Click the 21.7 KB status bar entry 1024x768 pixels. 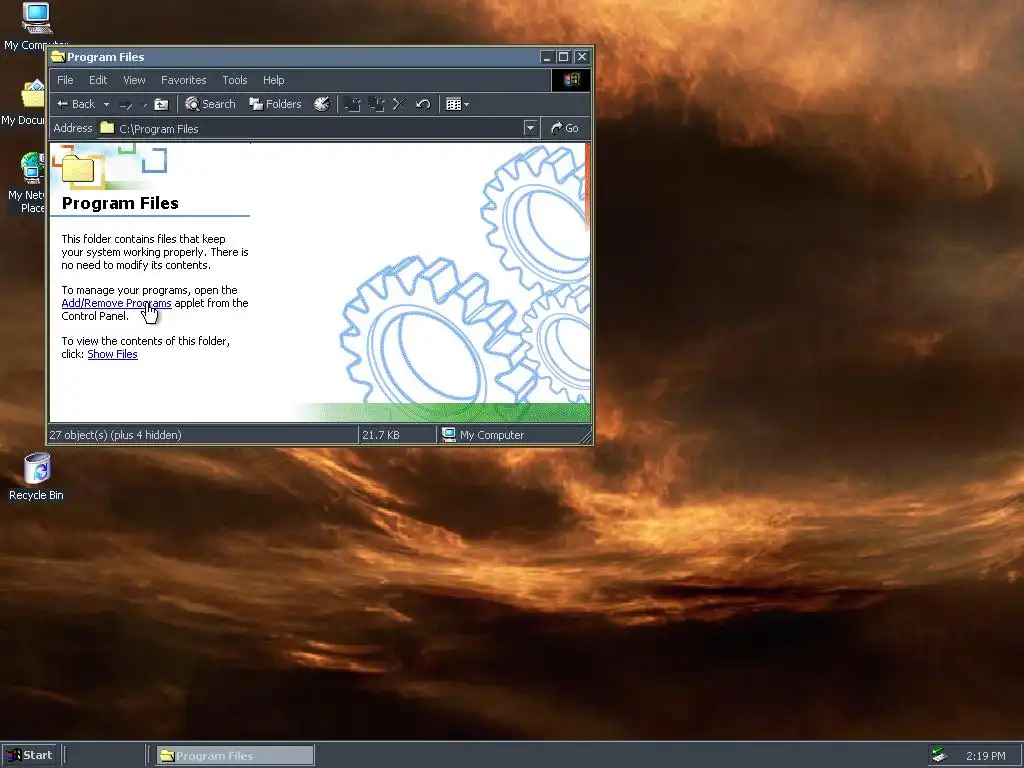[381, 435]
